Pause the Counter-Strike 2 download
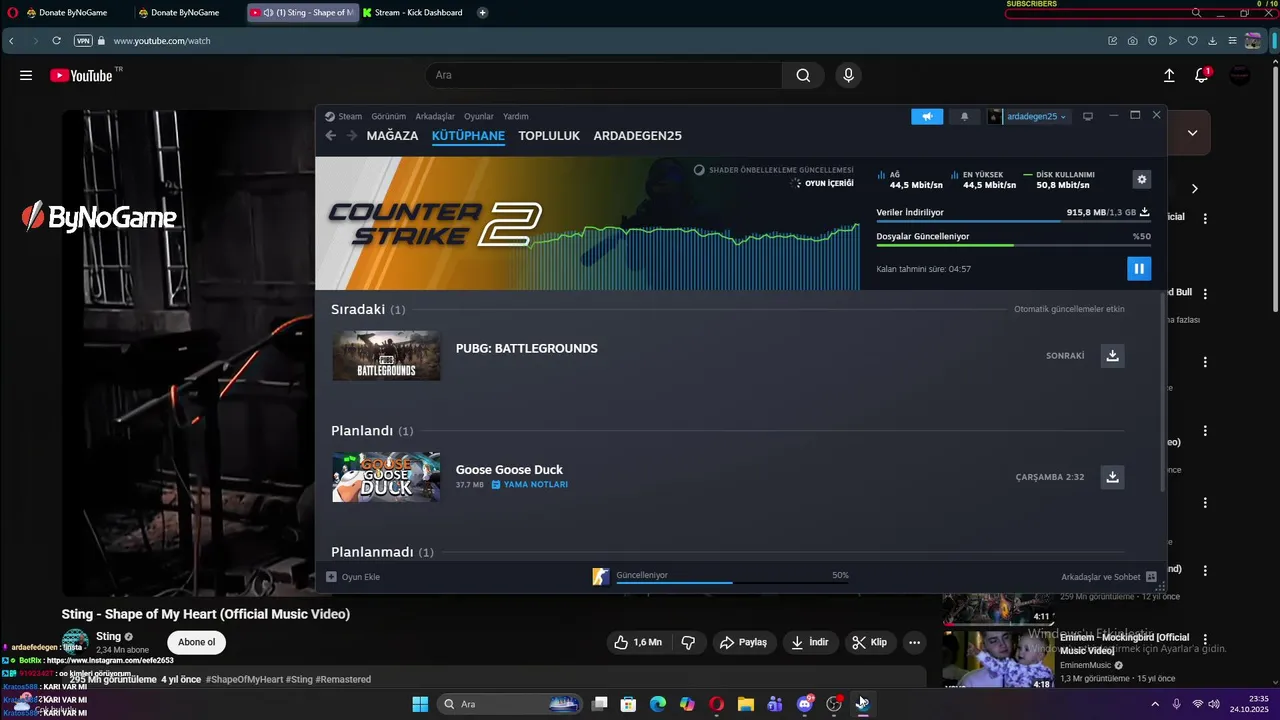Image resolution: width=1280 pixels, height=720 pixels. [1138, 268]
